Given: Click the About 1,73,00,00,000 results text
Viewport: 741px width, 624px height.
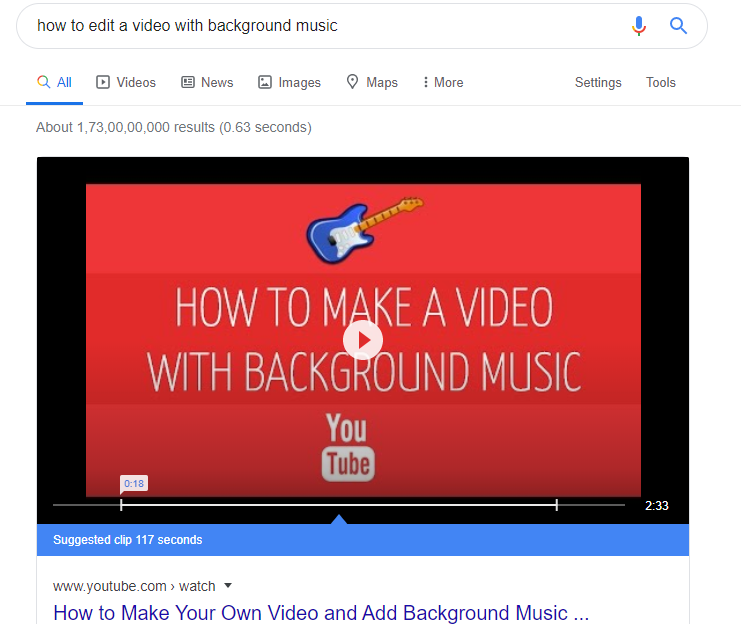Looking at the screenshot, I should coord(174,127).
